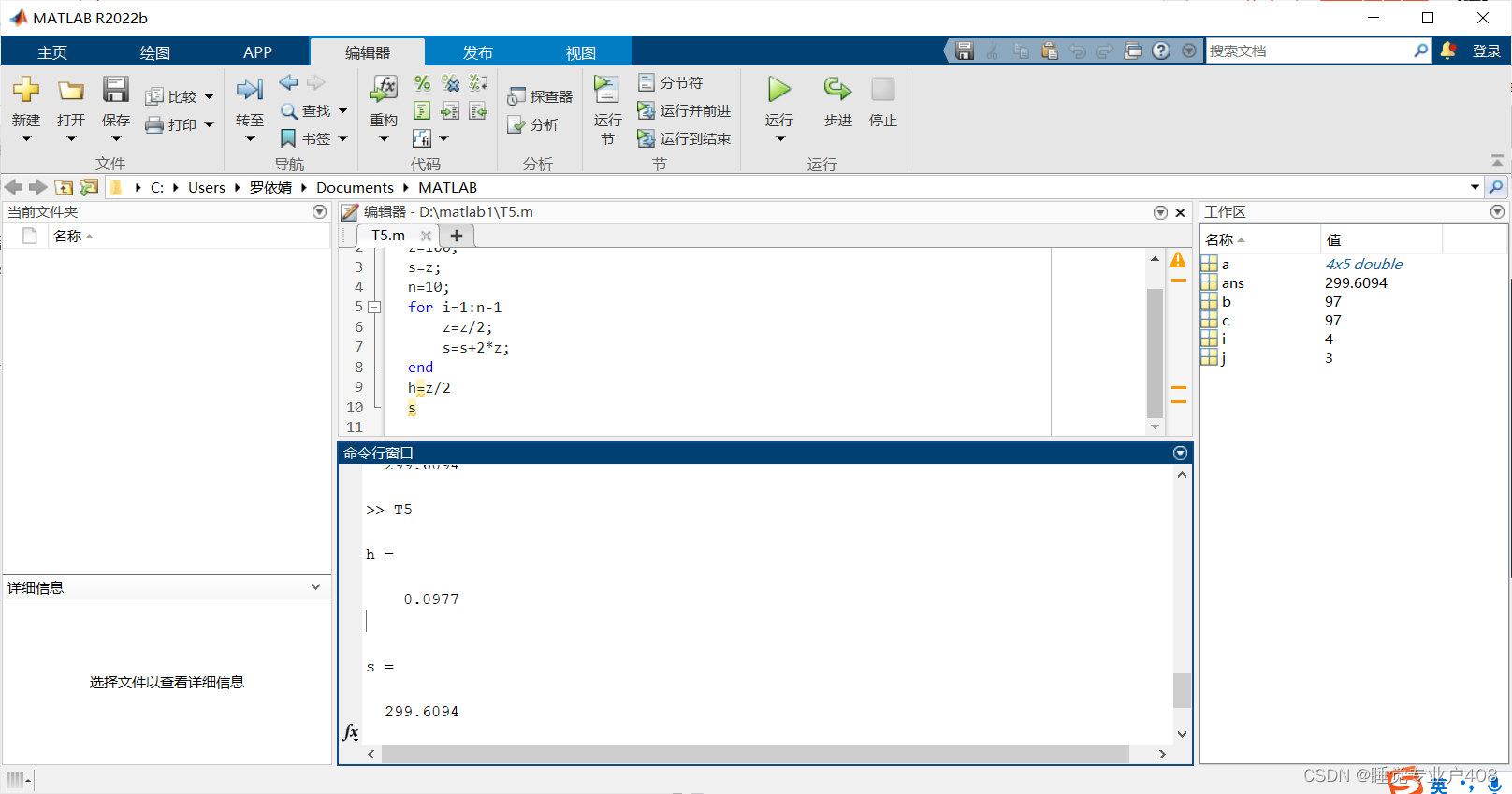Open Help with the question mark icon
Screen dimensions: 1512x794
pos(1161,51)
